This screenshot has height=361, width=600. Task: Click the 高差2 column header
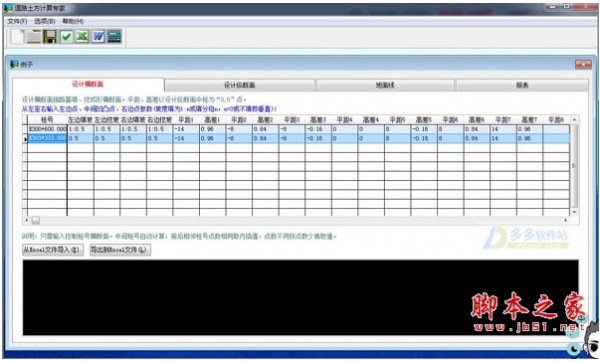point(265,120)
